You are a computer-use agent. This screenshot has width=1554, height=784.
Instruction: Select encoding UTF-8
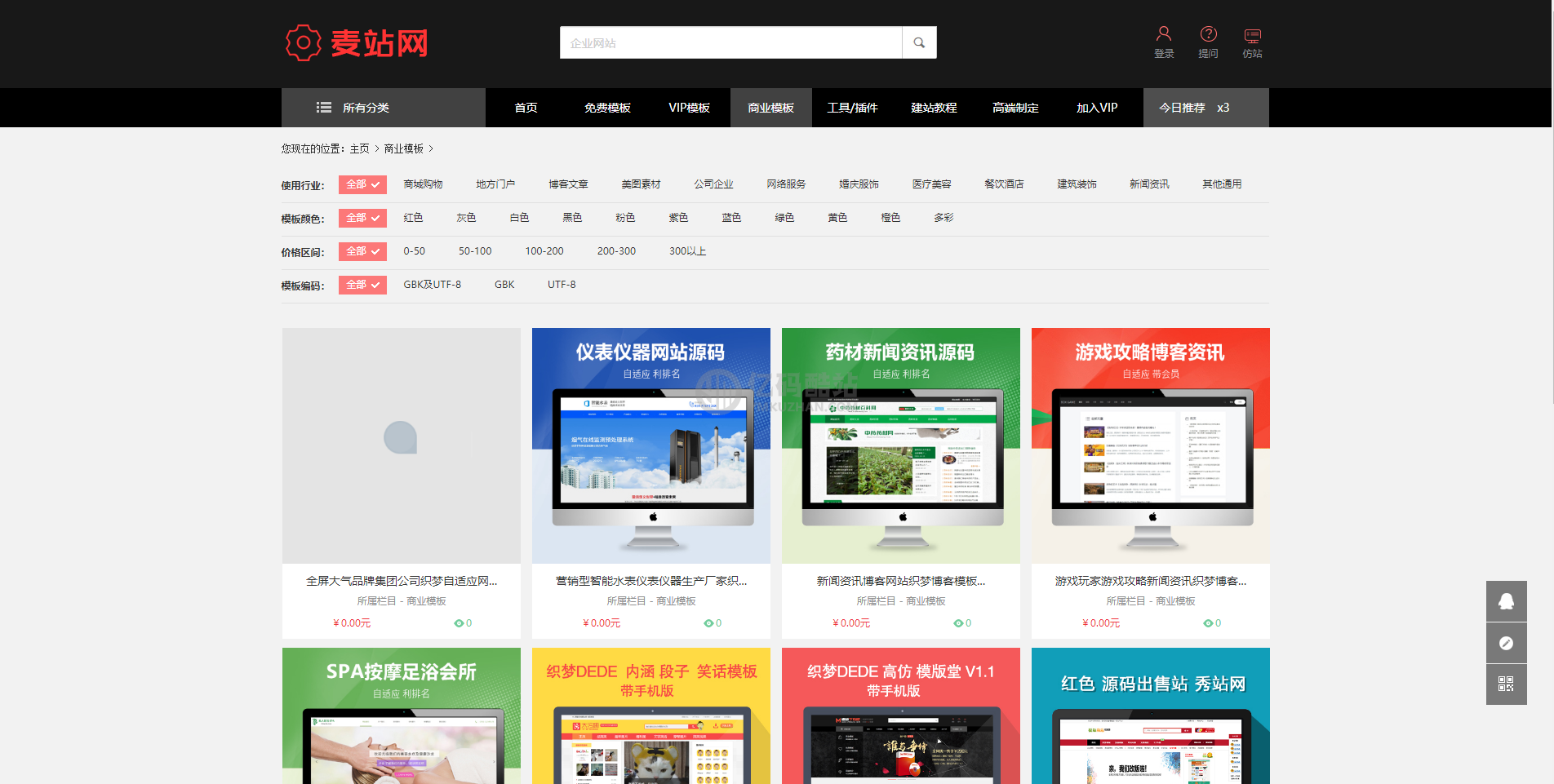click(x=562, y=285)
